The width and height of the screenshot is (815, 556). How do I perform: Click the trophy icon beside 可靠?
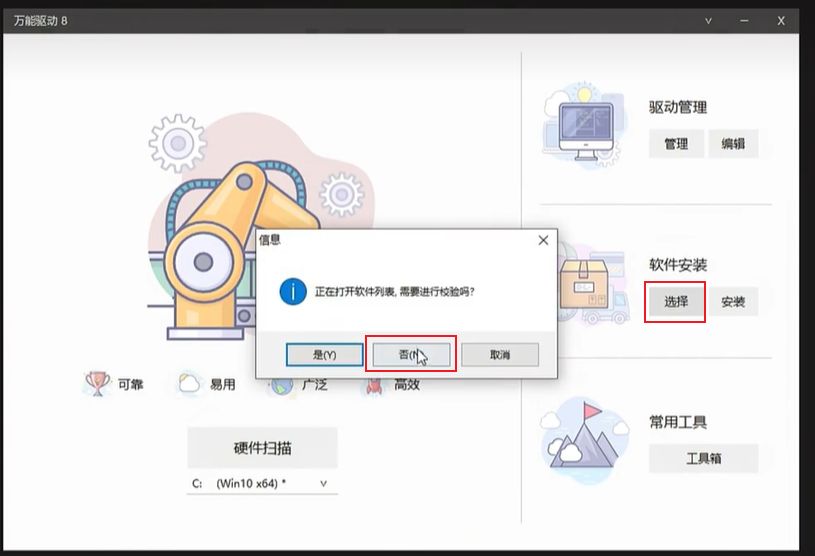97,383
